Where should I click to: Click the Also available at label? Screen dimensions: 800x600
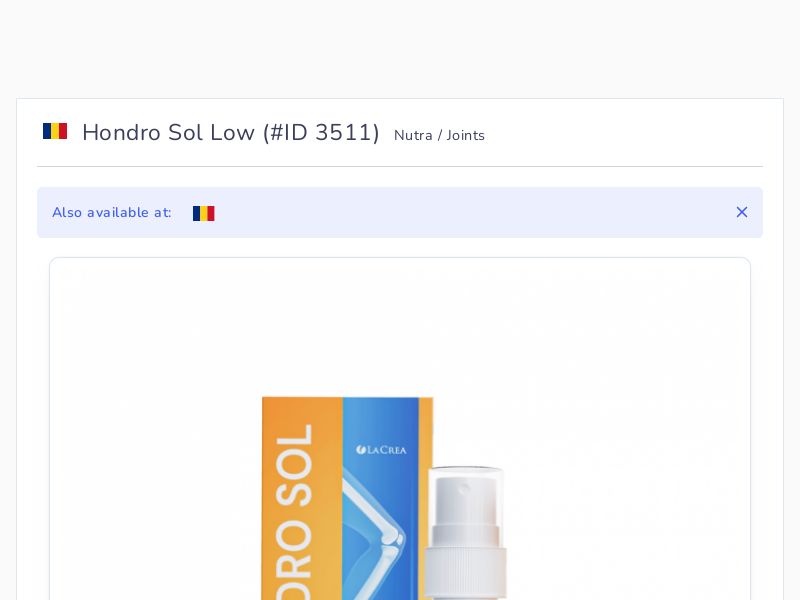pos(112,212)
